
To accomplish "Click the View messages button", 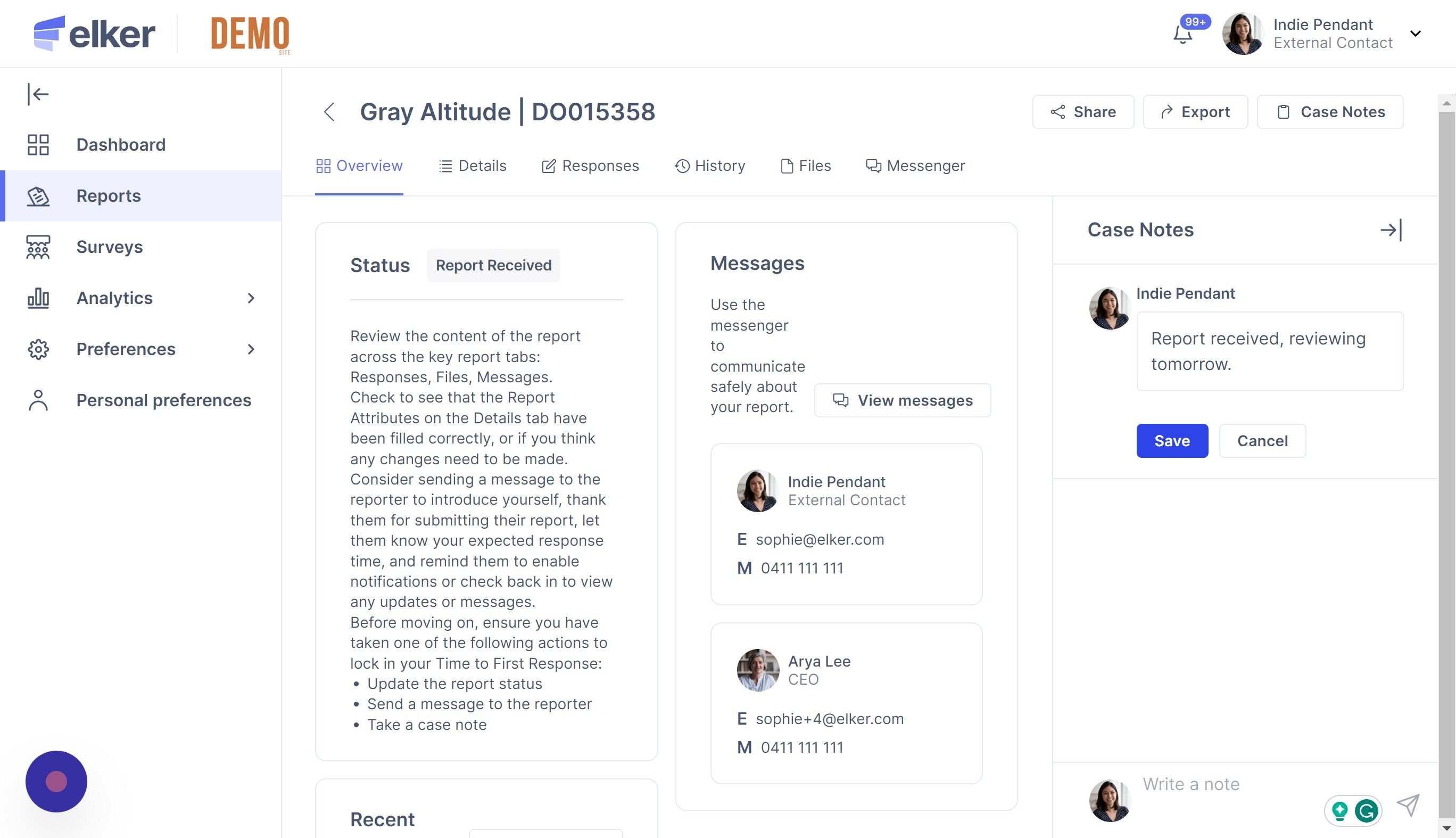I will (x=902, y=400).
